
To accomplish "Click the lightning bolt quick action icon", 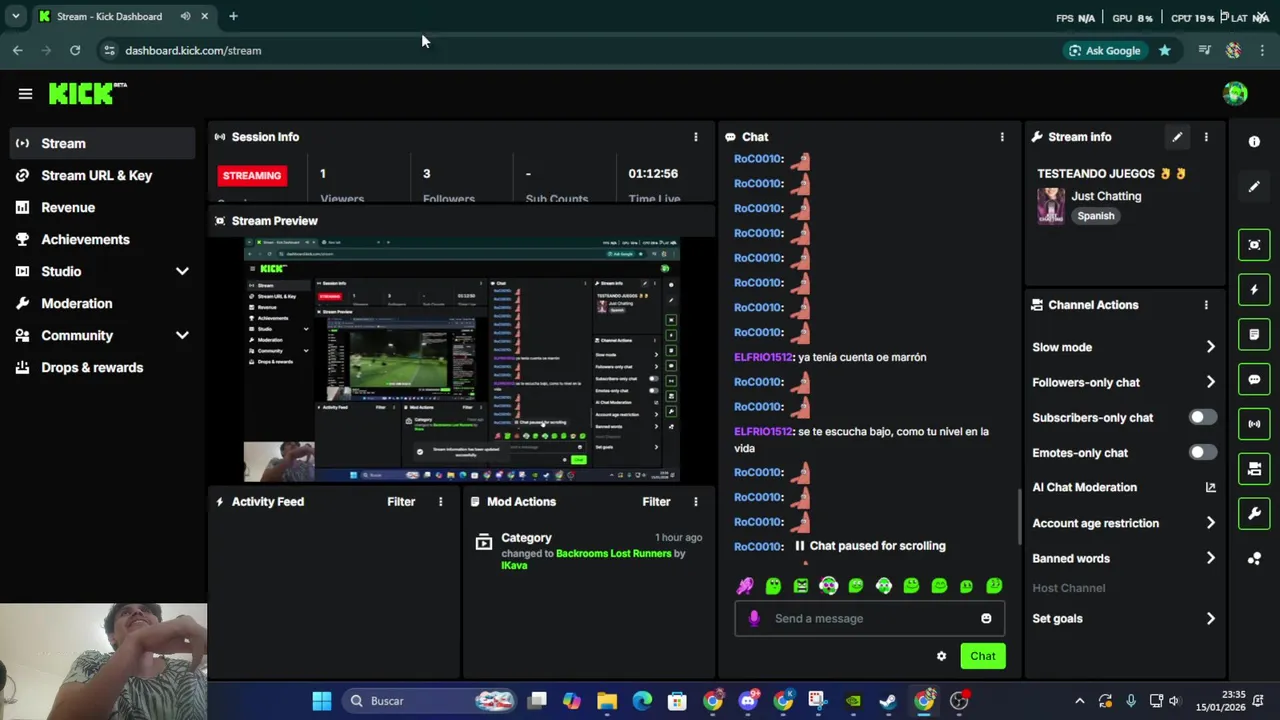I will pyautogui.click(x=1254, y=290).
